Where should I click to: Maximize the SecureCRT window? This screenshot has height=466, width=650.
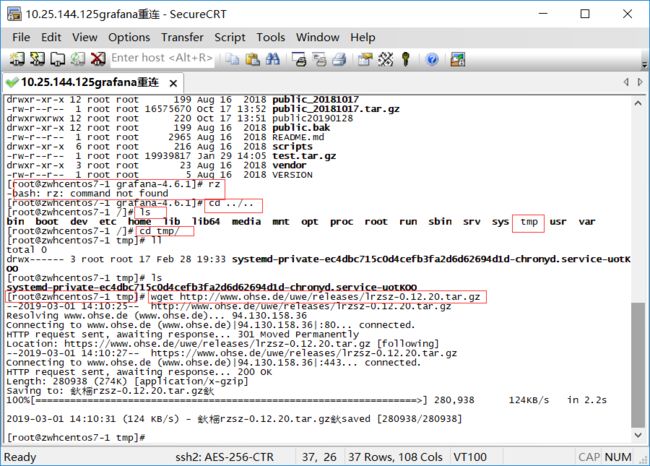(x=585, y=14)
